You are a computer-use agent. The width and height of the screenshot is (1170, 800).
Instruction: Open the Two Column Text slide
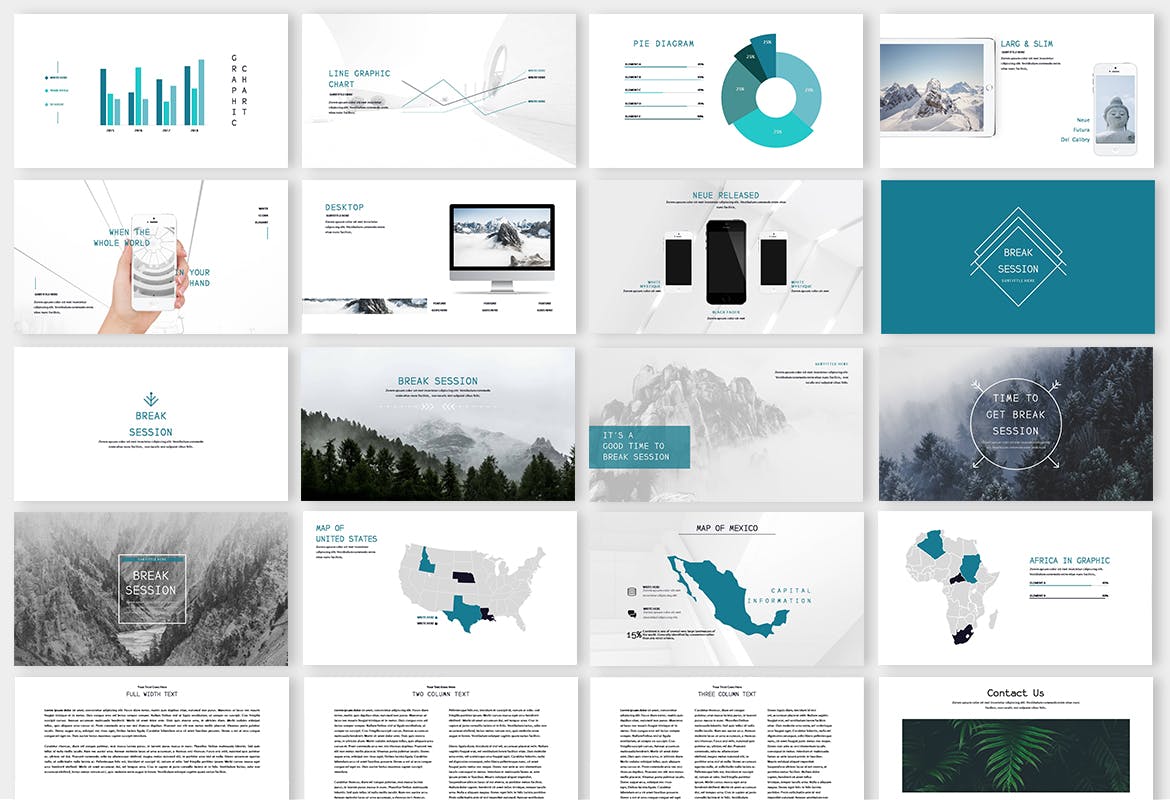coord(438,738)
